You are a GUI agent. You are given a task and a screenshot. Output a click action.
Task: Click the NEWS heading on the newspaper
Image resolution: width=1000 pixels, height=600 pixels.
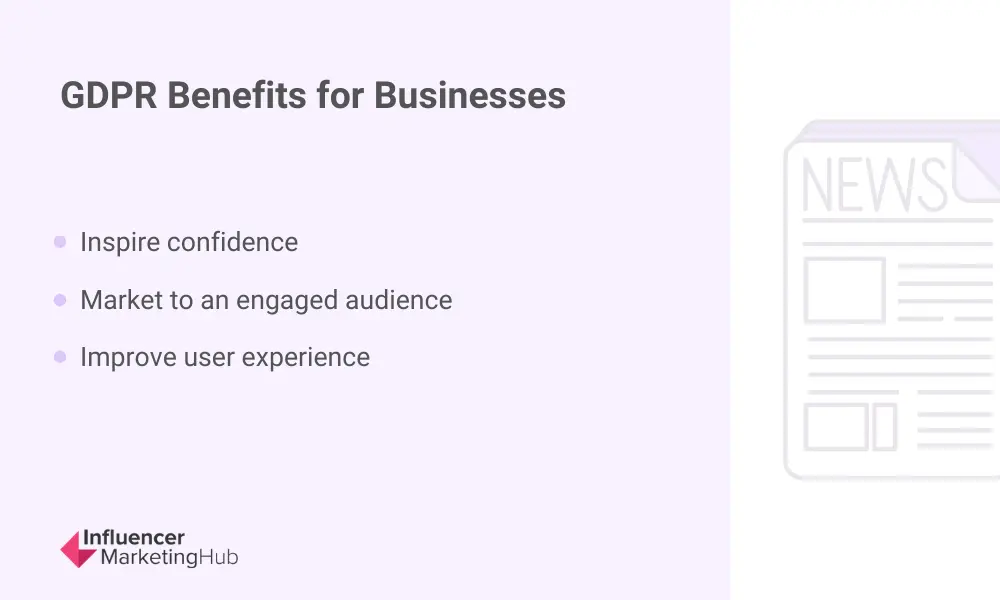(873, 185)
